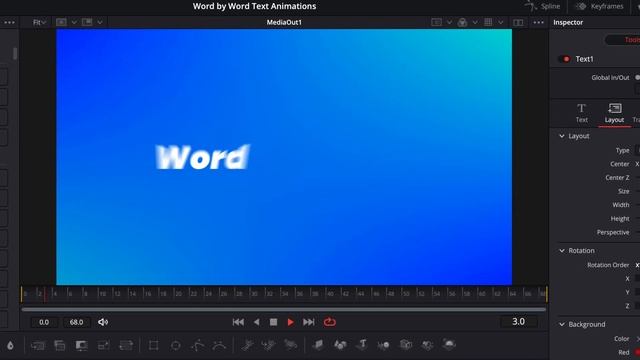This screenshot has width=640, height=360.
Task: Select the Rectangle mask tool
Action: [153, 345]
